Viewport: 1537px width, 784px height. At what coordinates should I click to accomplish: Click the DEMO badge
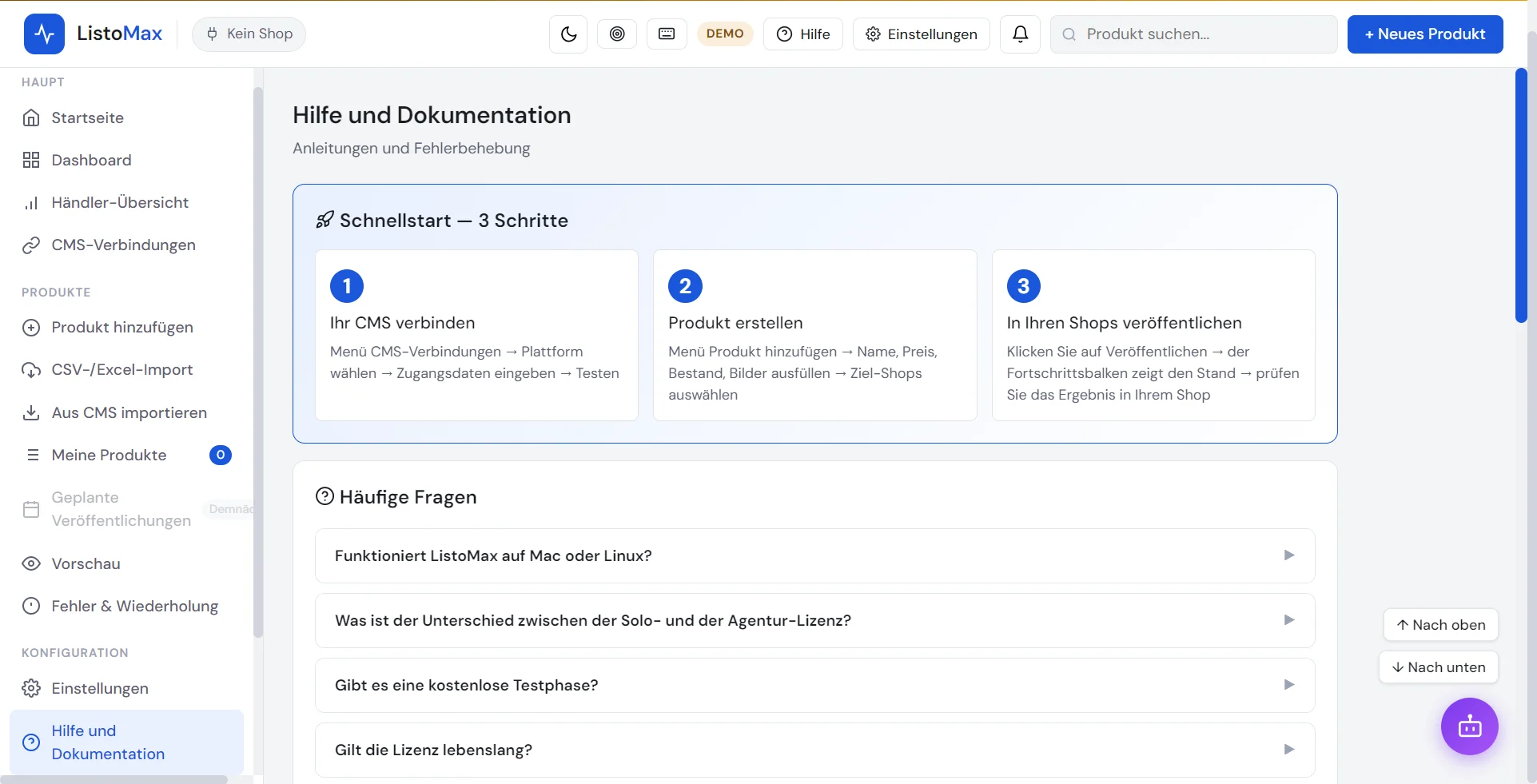pos(725,34)
